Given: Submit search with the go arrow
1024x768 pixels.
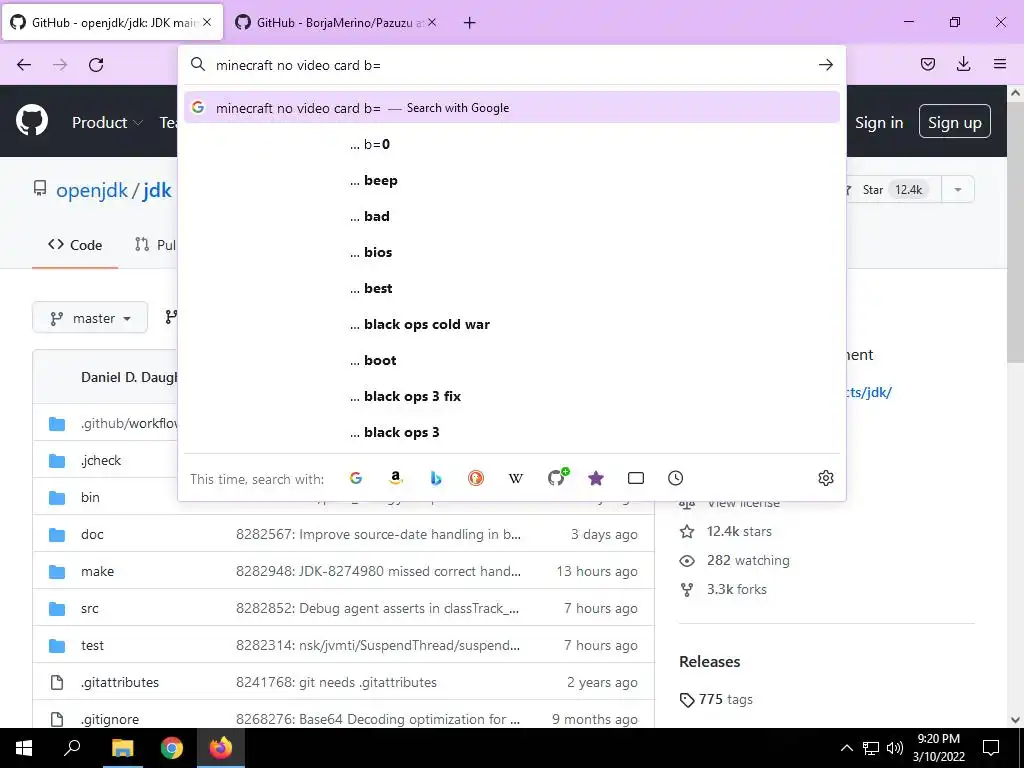Looking at the screenshot, I should [825, 65].
